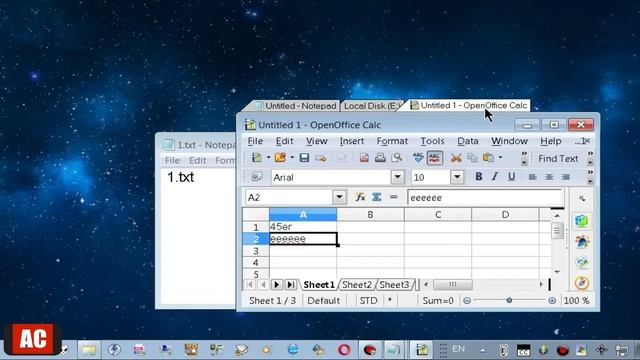Click the zoom out minus button
This screenshot has width=640, height=360.
(467, 301)
